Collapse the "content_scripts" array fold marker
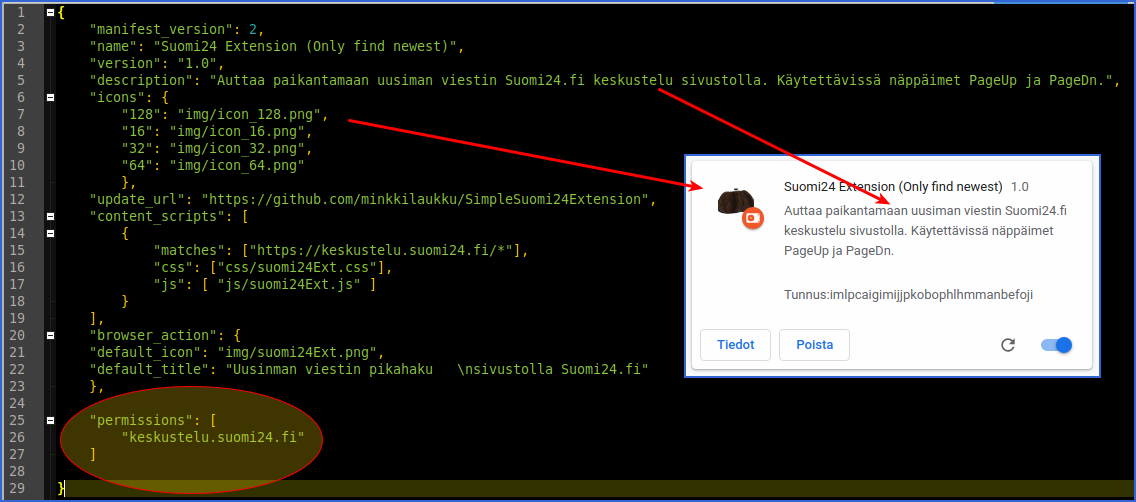The width and height of the screenshot is (1136, 502). (x=50, y=216)
